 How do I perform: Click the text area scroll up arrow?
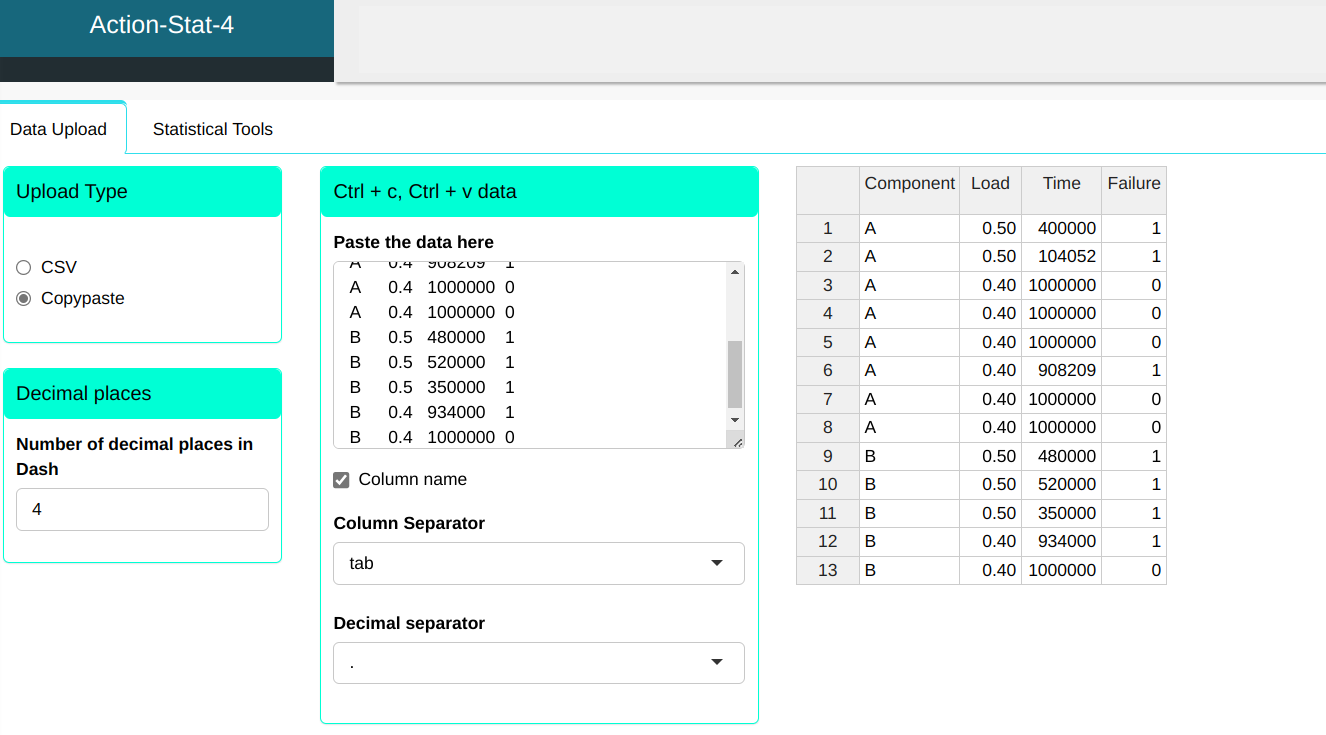pos(735,272)
